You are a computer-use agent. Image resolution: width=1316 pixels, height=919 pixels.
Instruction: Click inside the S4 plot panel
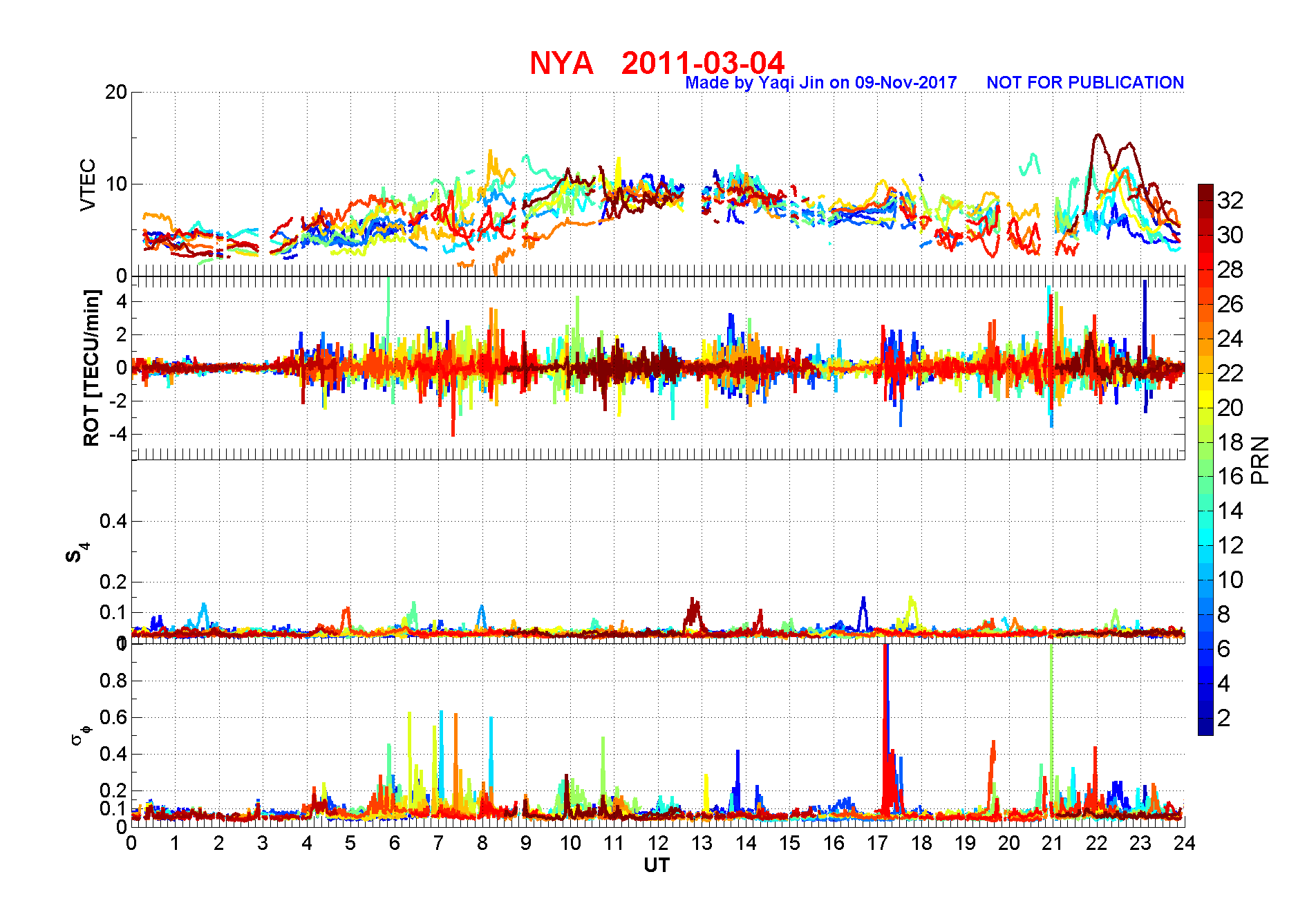point(658,551)
